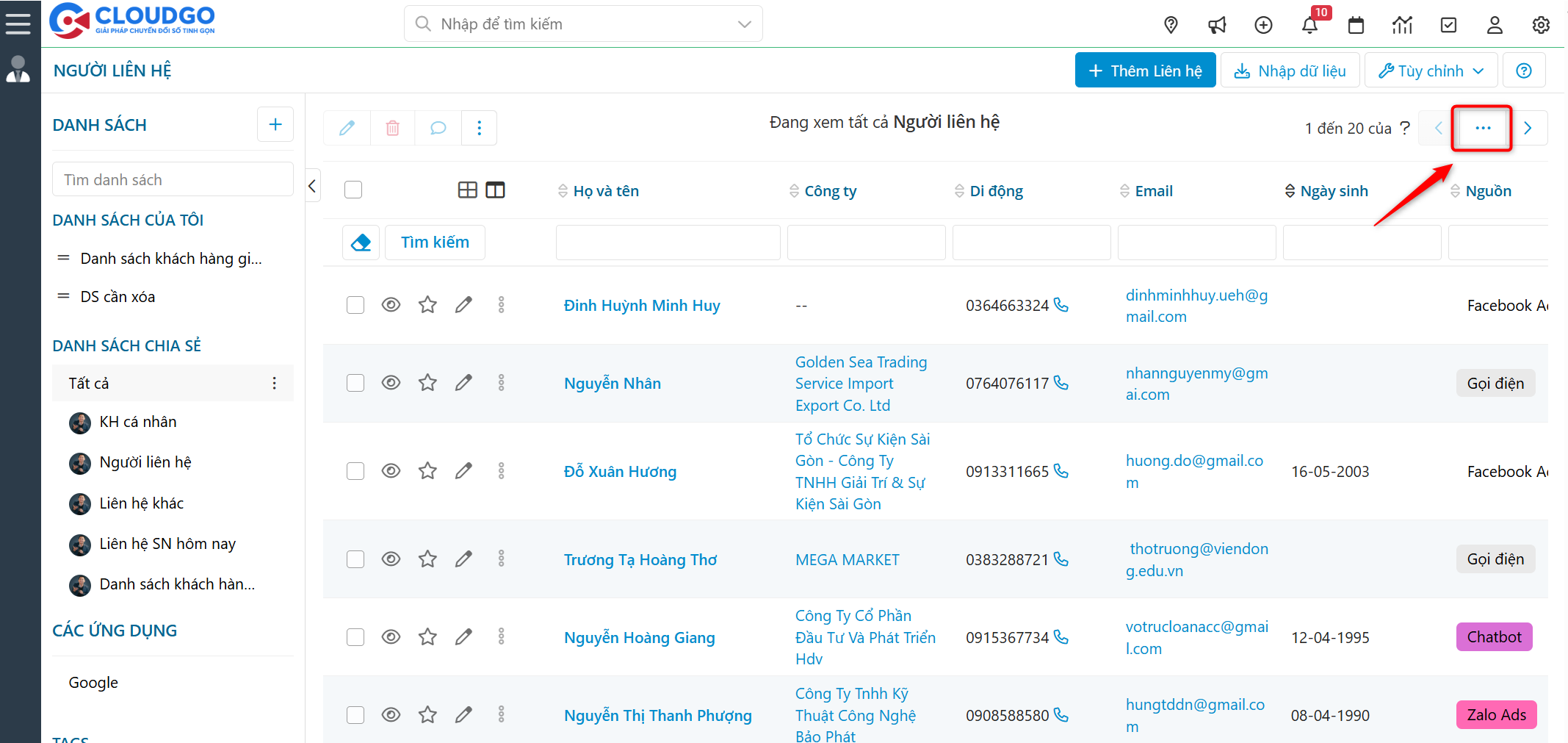Screen dimensions: 1568x743
Task: Collapse the left list sidebar panel
Action: point(313,186)
